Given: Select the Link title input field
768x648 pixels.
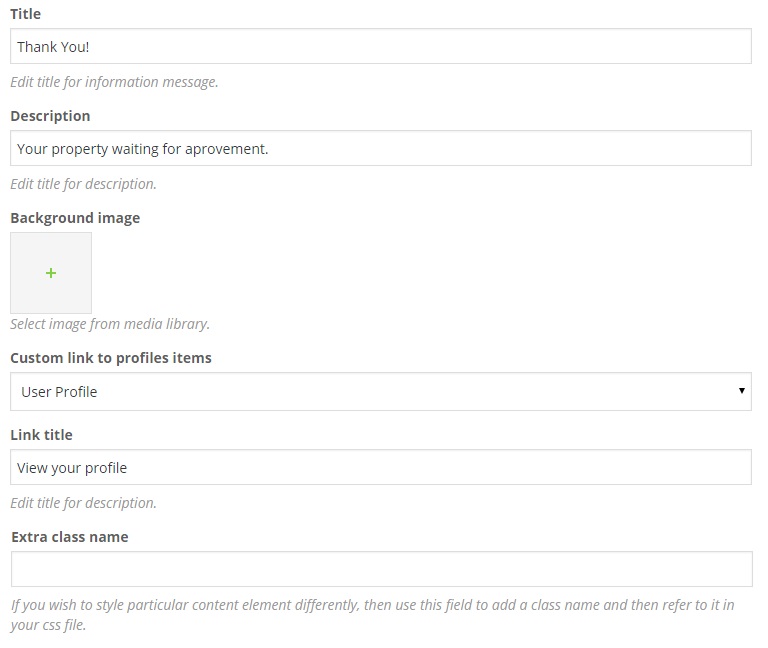Looking at the screenshot, I should pos(380,468).
